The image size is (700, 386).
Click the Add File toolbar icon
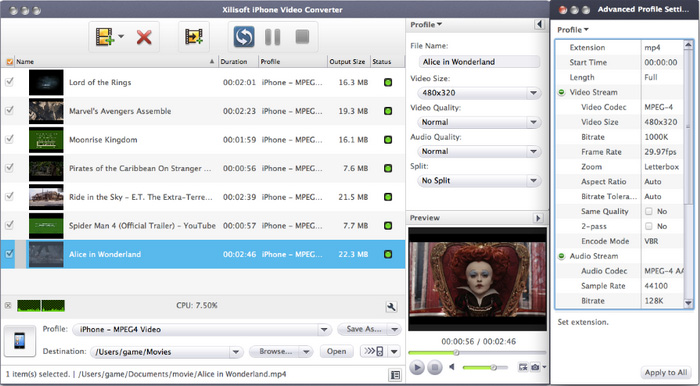pos(105,37)
